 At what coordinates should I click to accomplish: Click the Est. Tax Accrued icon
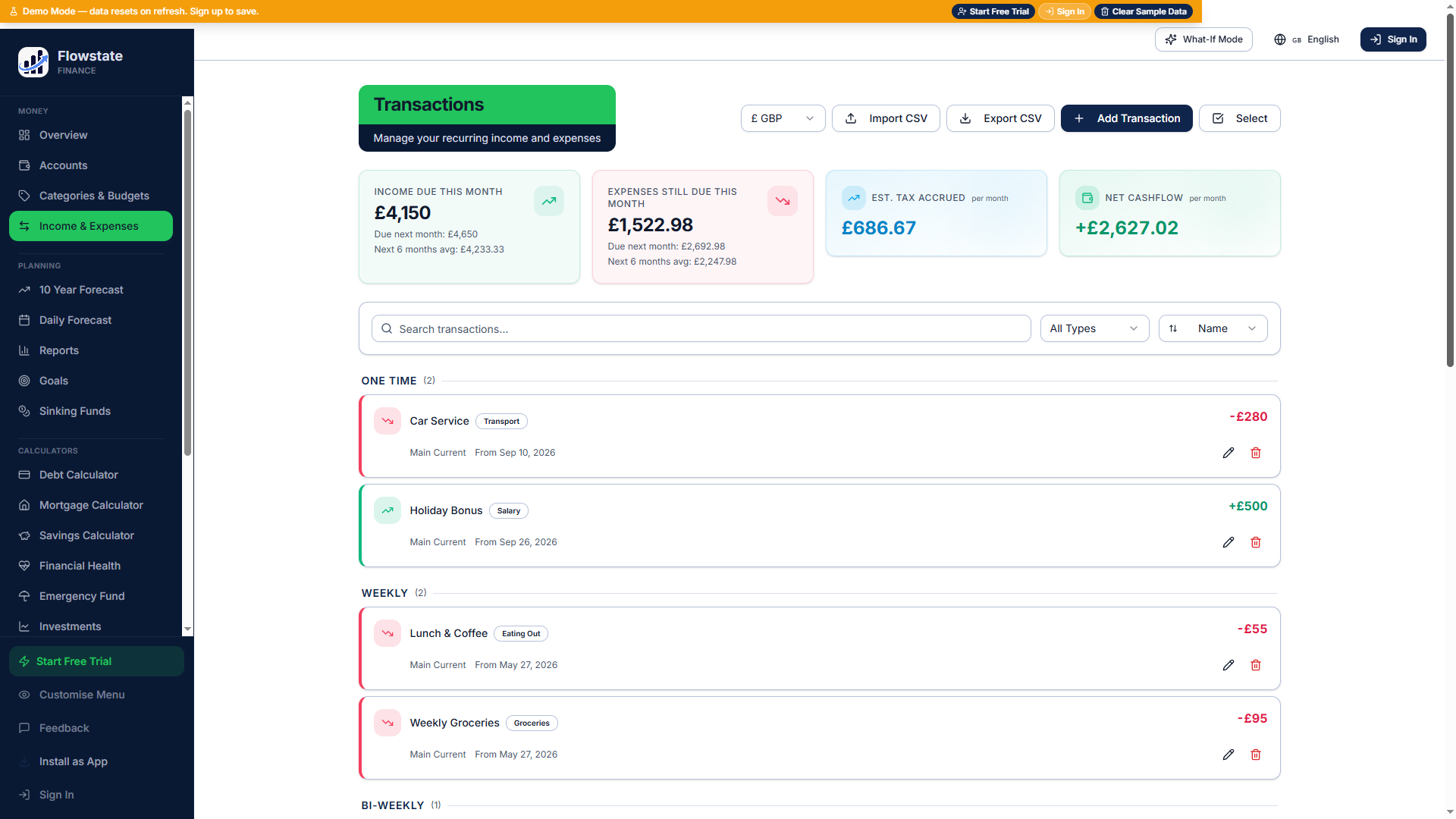[x=854, y=198]
